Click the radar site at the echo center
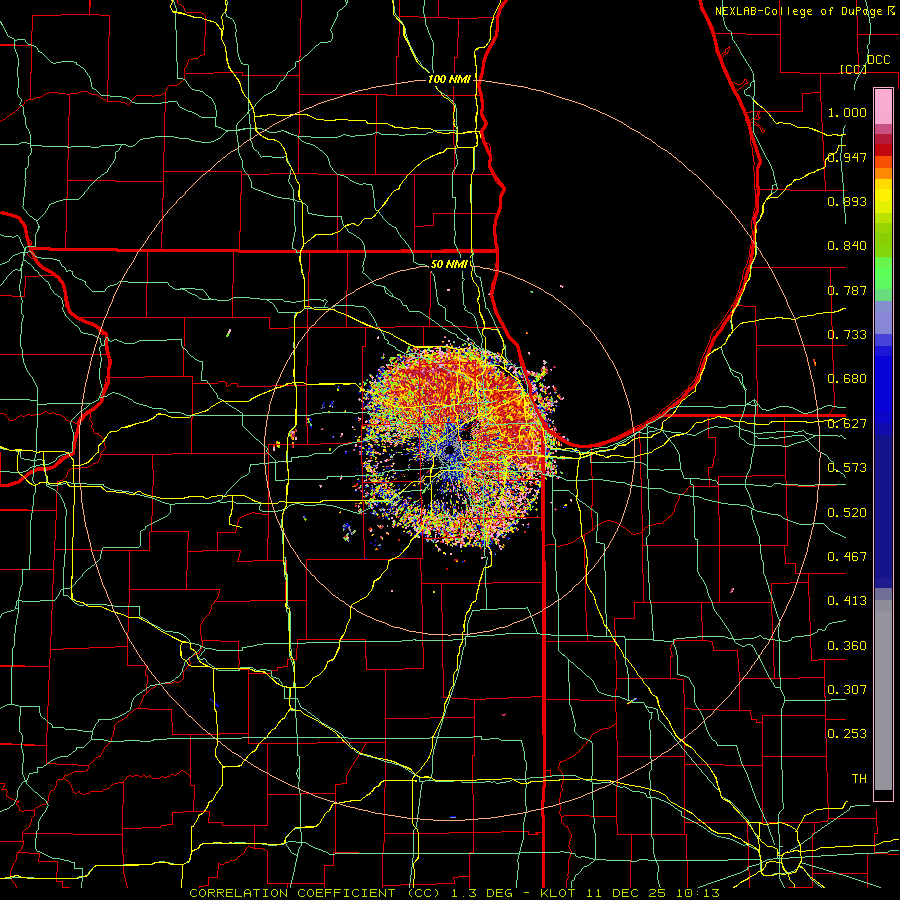 pos(451,449)
